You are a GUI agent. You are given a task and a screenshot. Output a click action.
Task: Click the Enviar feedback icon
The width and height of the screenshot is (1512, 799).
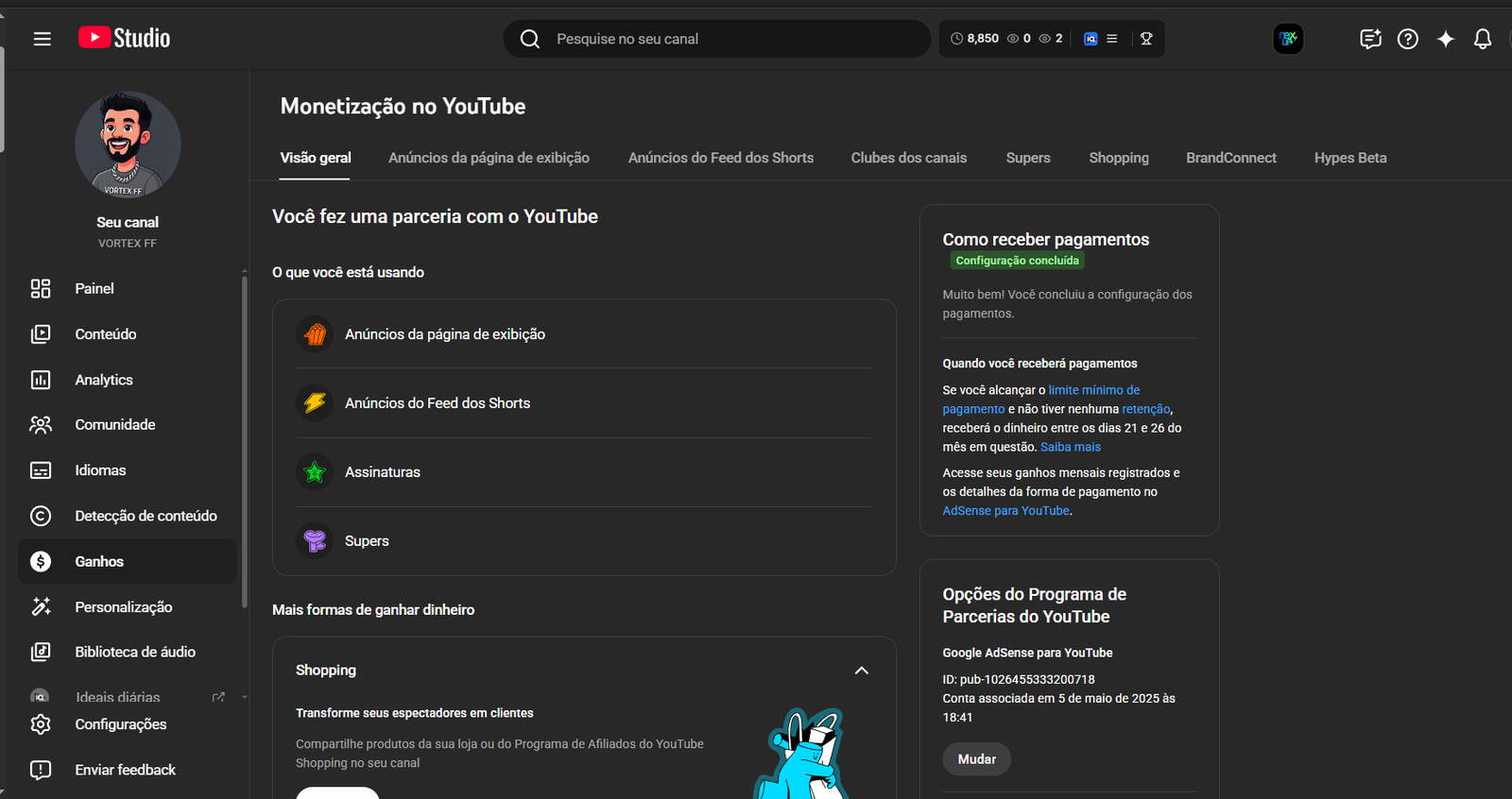click(x=41, y=770)
